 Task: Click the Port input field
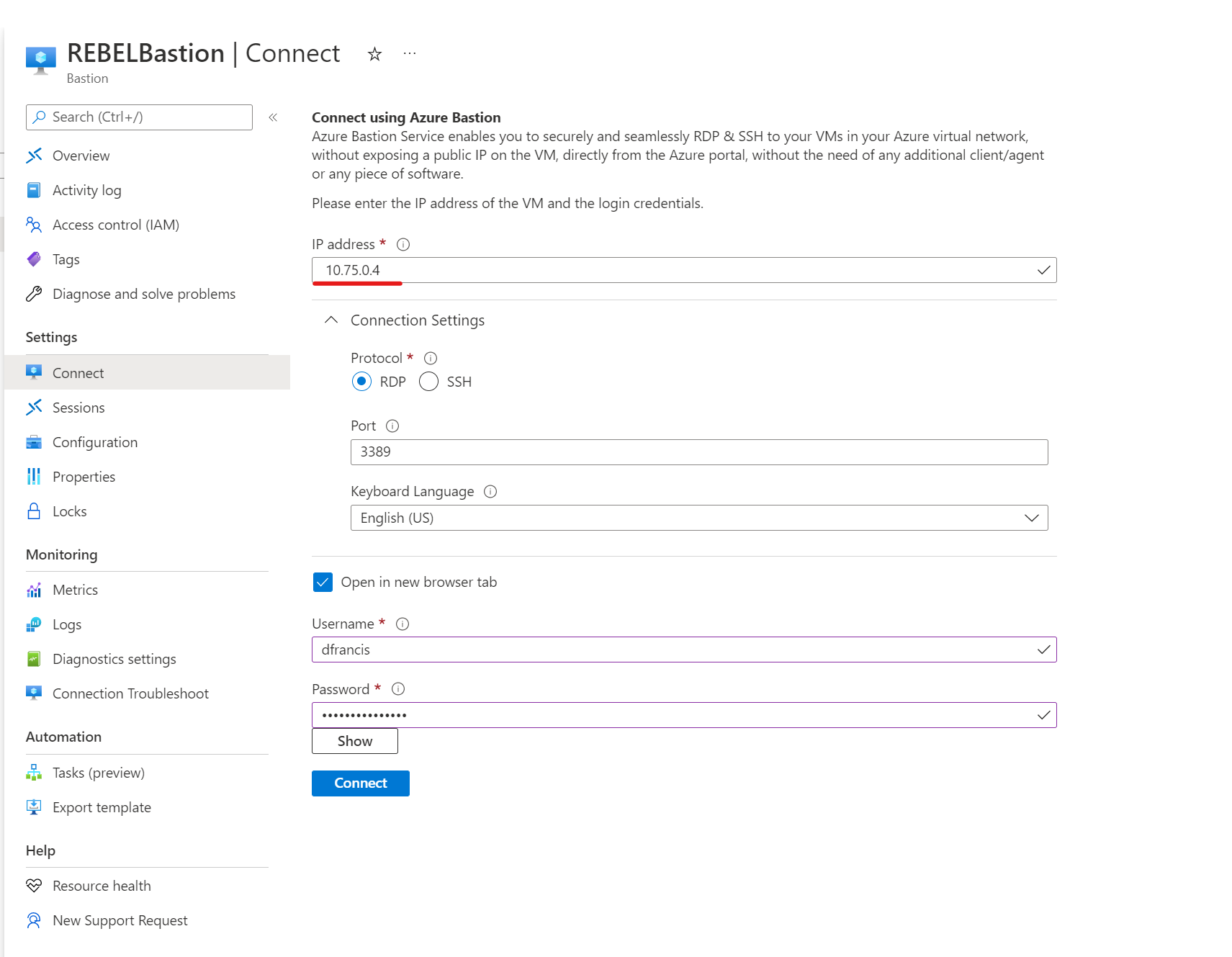coord(699,452)
